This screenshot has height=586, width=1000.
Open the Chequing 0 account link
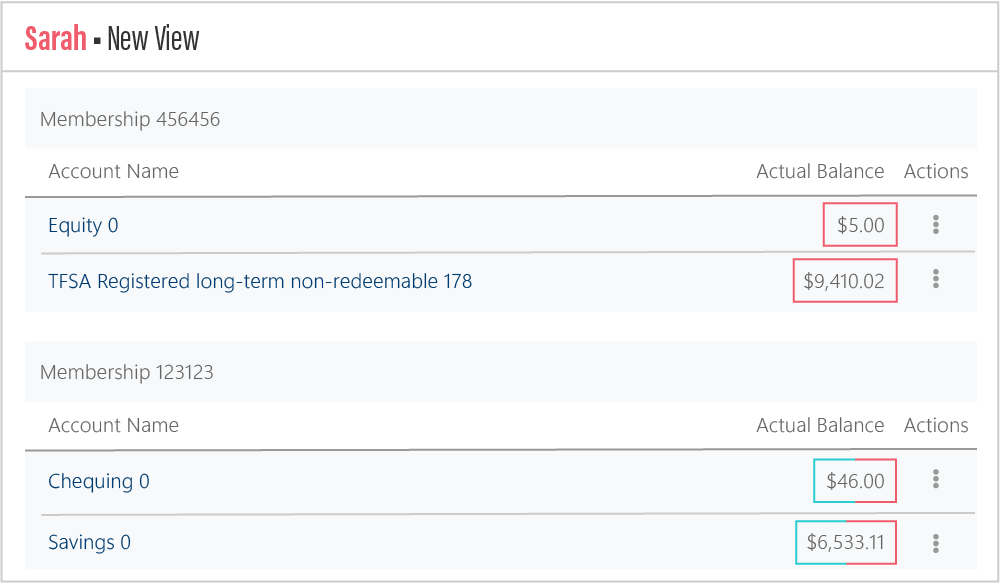[99, 481]
